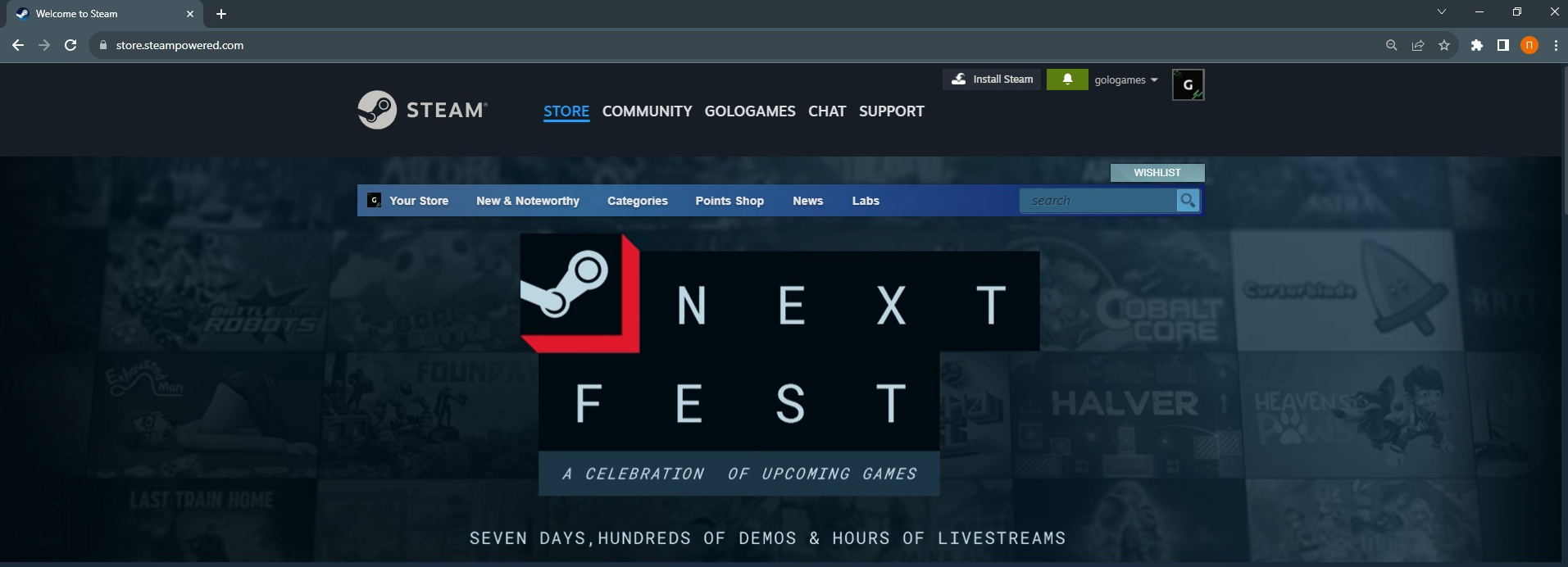Open the New & Noteworthy menu
Viewport: 1568px width, 567px height.
[528, 200]
